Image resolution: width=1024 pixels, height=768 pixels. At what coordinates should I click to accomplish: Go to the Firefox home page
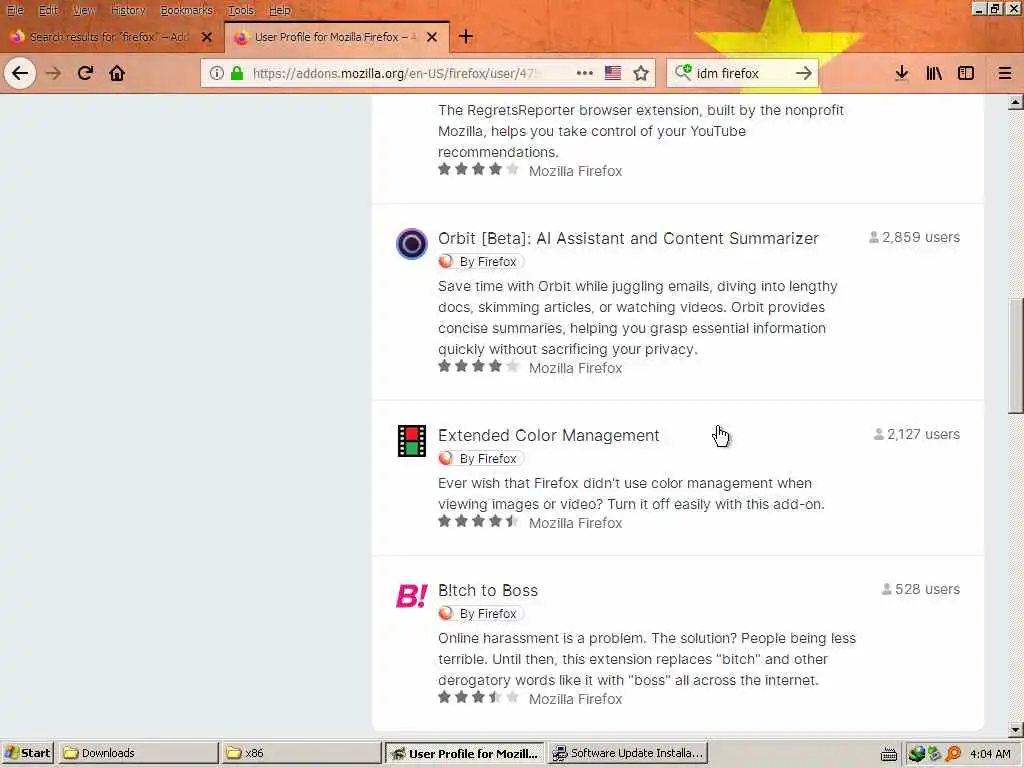coord(117,73)
